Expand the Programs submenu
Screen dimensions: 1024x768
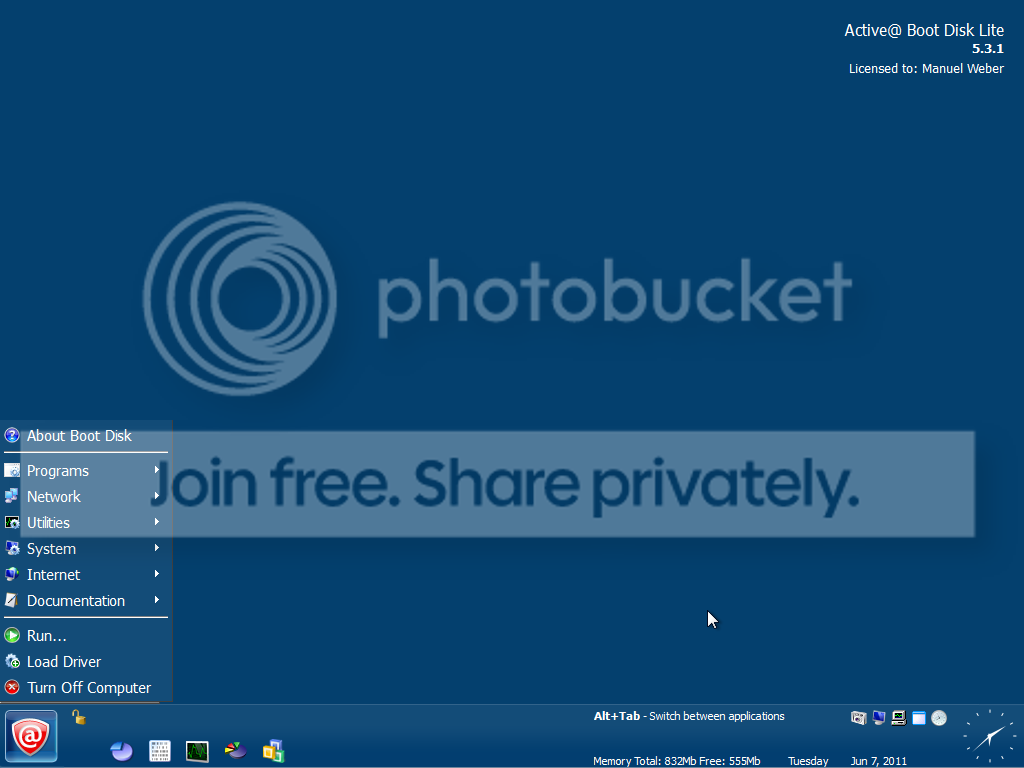tap(58, 471)
